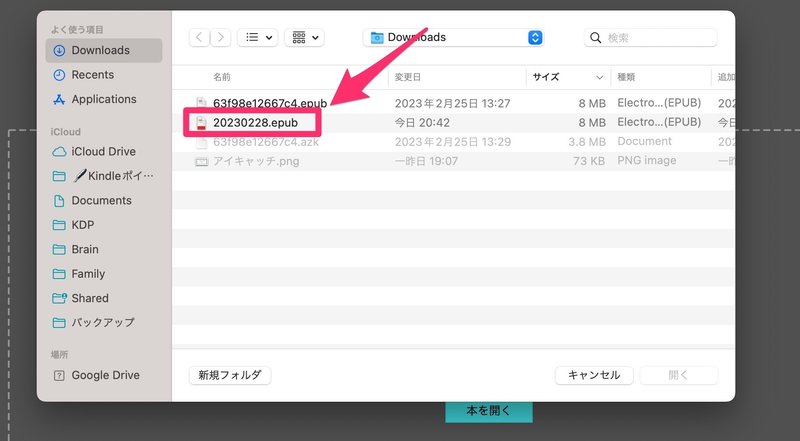Click the Downloads clock-arrow icon in sidebar

pyautogui.click(x=59, y=50)
